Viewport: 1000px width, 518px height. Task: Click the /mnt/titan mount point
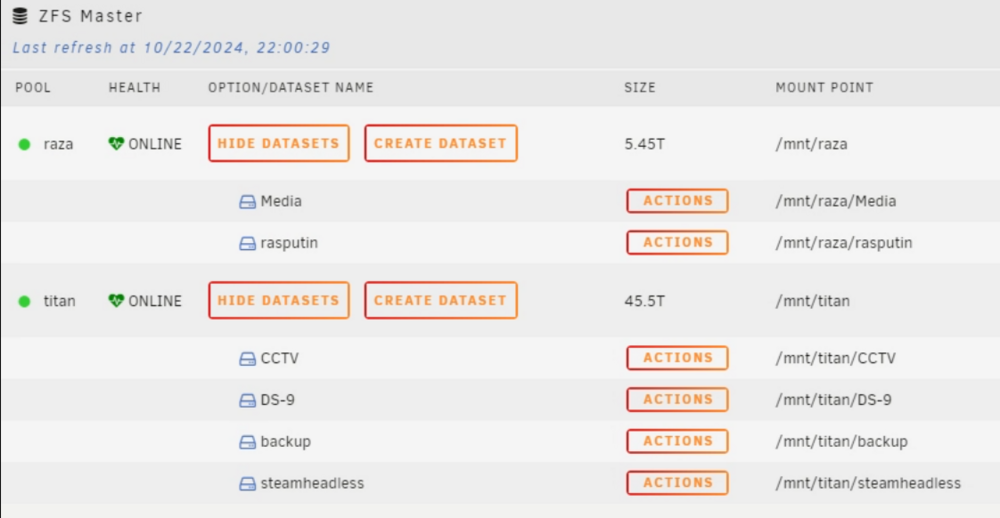point(812,301)
